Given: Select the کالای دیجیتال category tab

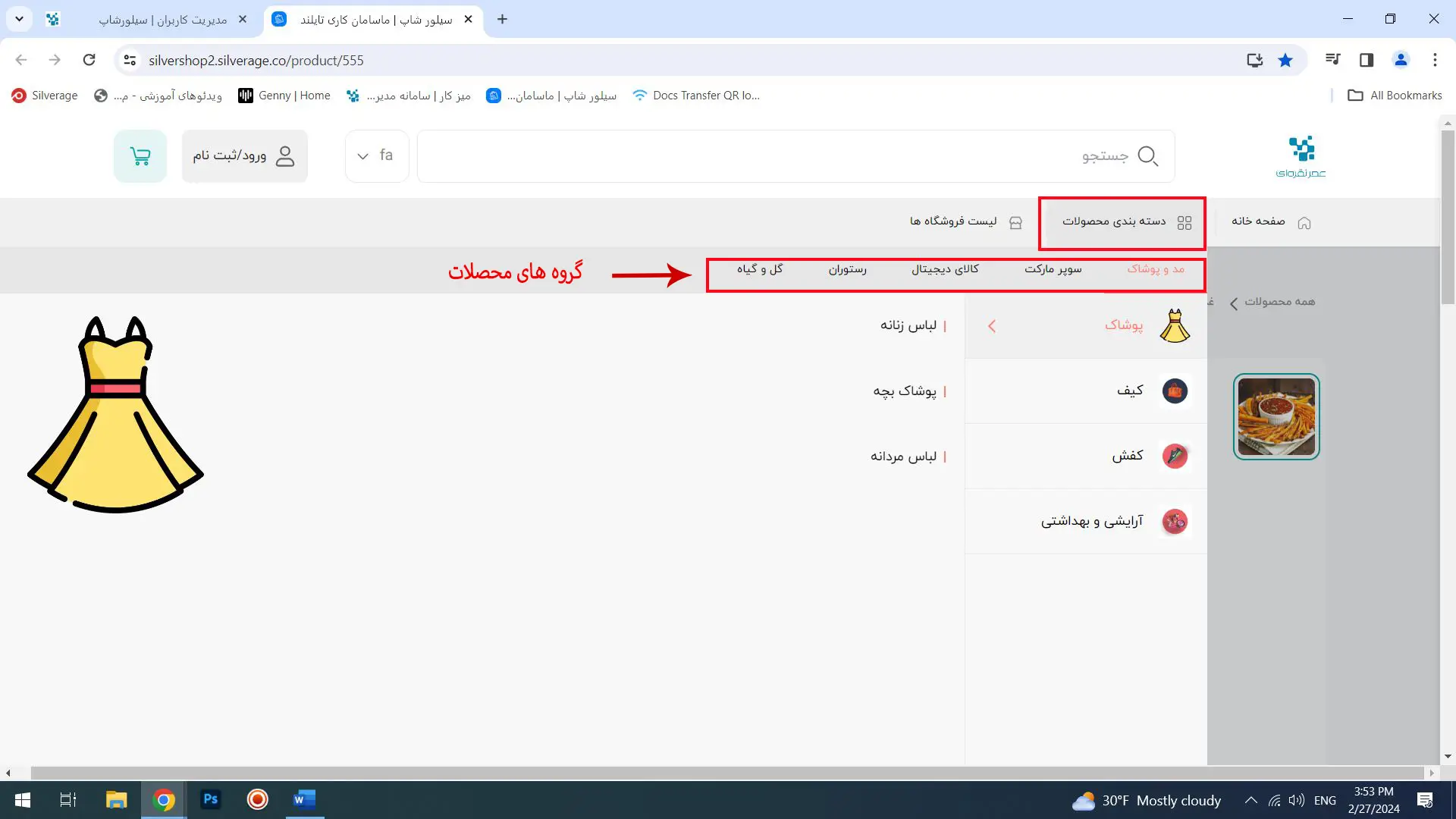Looking at the screenshot, I should (x=946, y=269).
